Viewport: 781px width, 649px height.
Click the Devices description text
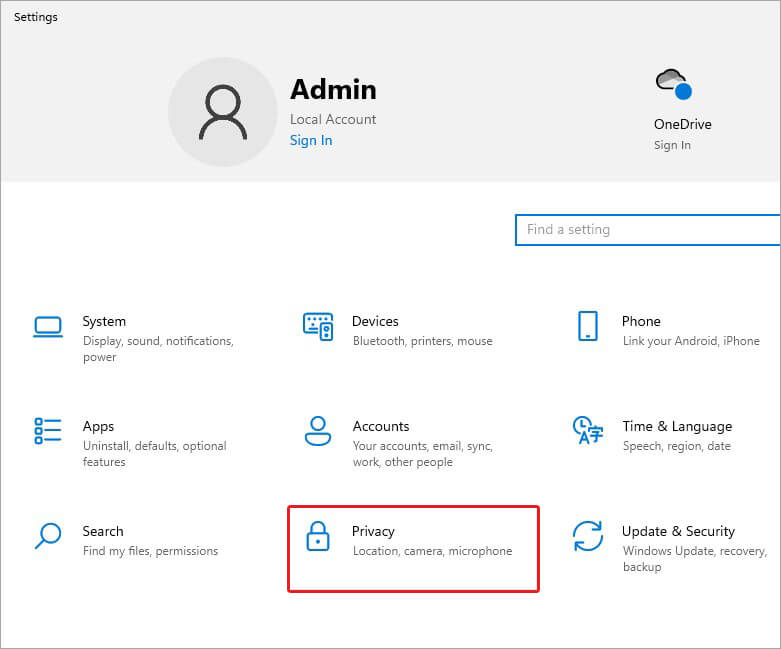pyautogui.click(x=422, y=342)
